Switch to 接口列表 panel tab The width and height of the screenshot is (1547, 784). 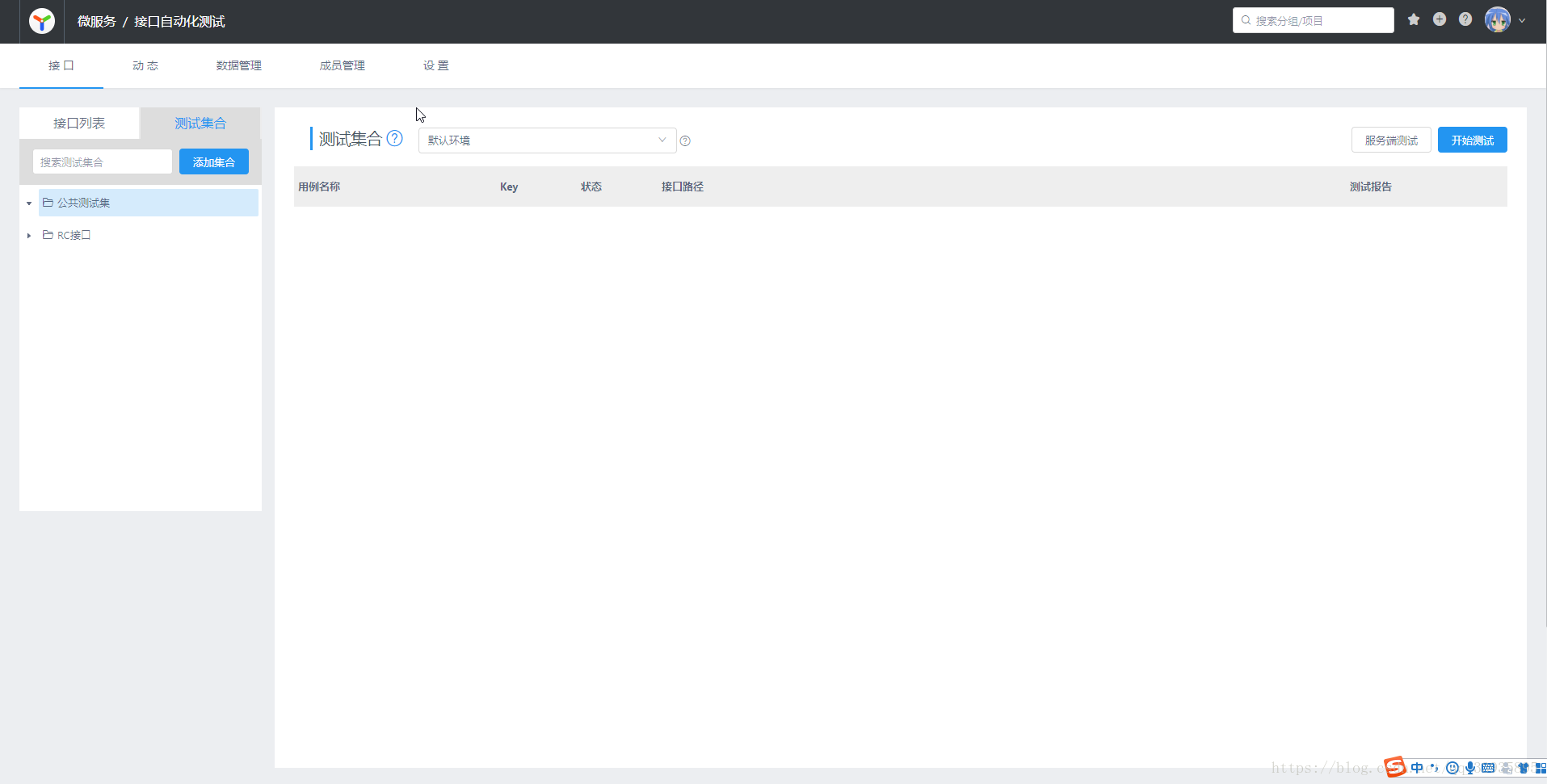pyautogui.click(x=79, y=123)
